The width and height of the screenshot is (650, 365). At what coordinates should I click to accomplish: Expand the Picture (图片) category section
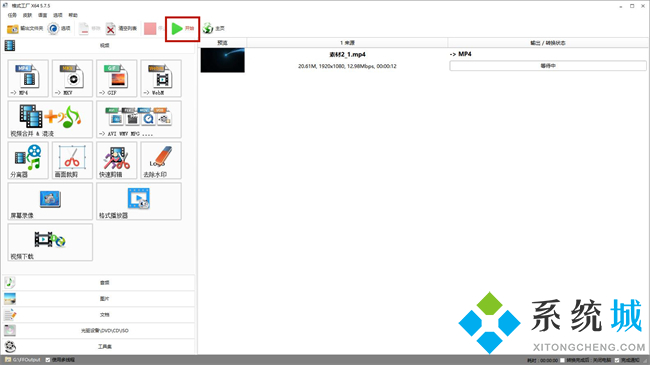pos(99,299)
